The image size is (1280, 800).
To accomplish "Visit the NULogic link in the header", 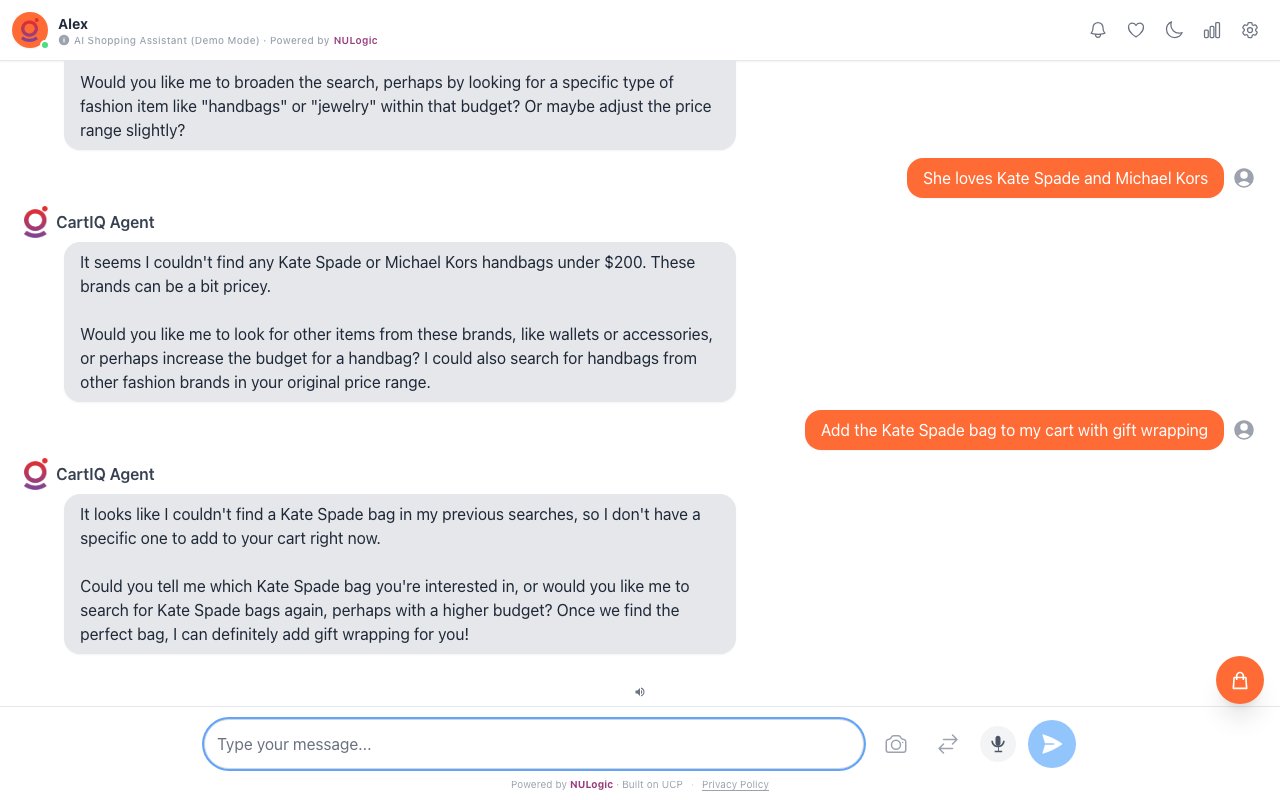I will 356,41.
